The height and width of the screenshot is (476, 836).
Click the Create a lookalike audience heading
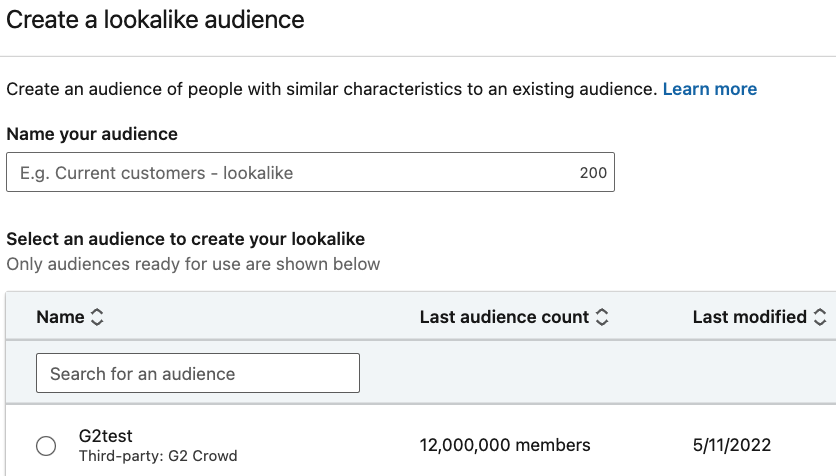pyautogui.click(x=155, y=20)
